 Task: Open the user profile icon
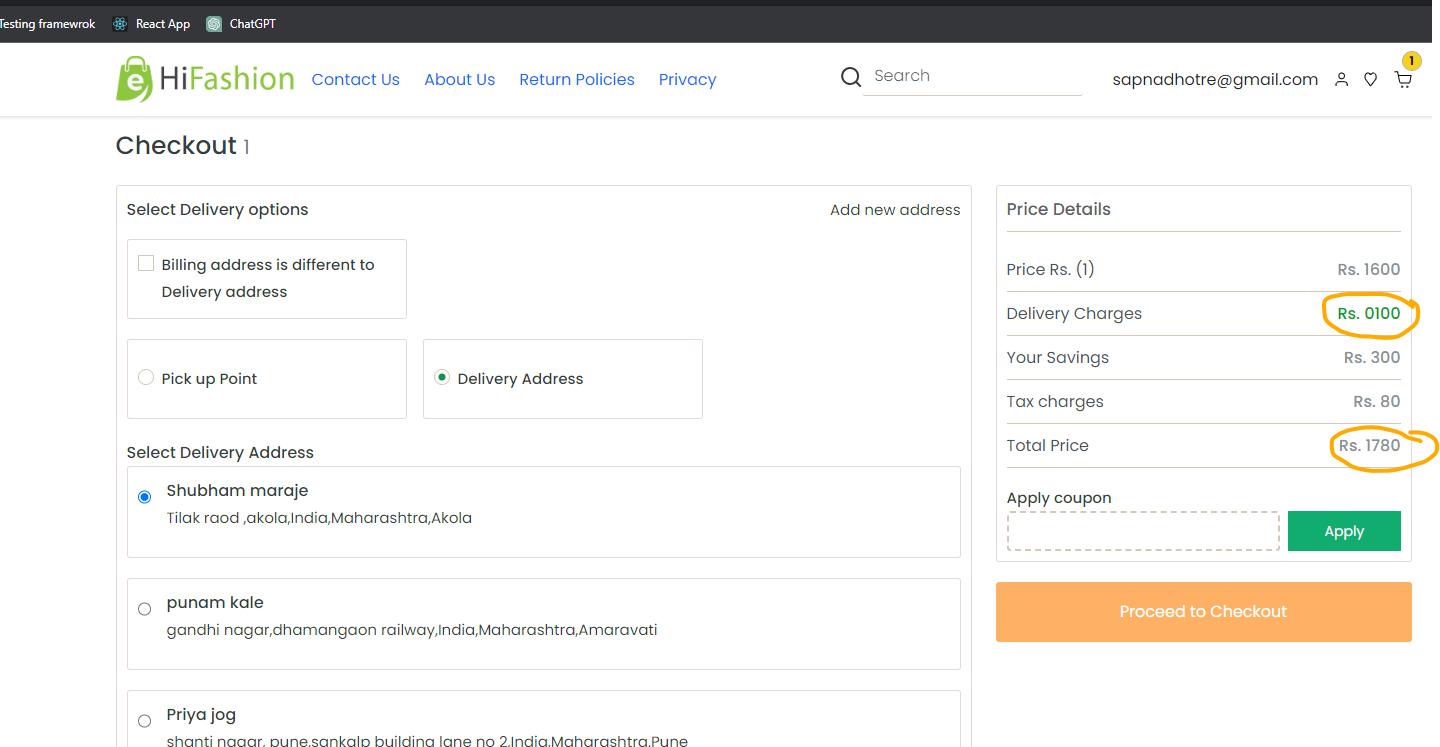(x=1342, y=80)
